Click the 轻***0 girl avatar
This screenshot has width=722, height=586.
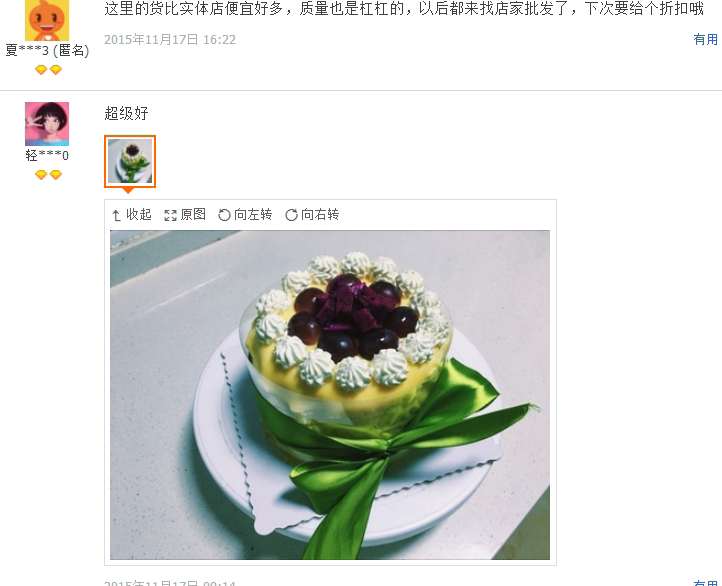pos(47,124)
